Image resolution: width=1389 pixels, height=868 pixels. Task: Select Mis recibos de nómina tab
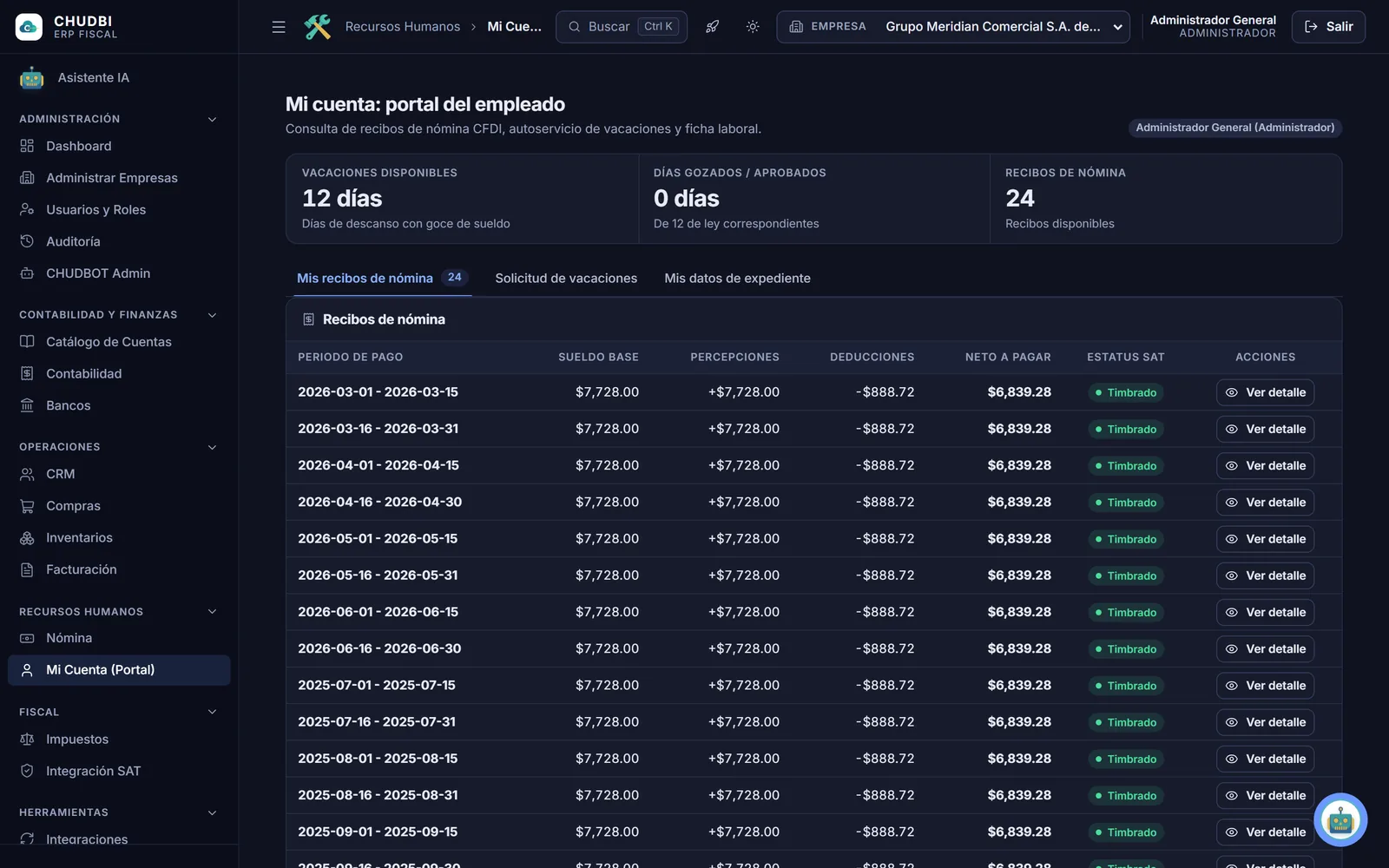(382, 279)
